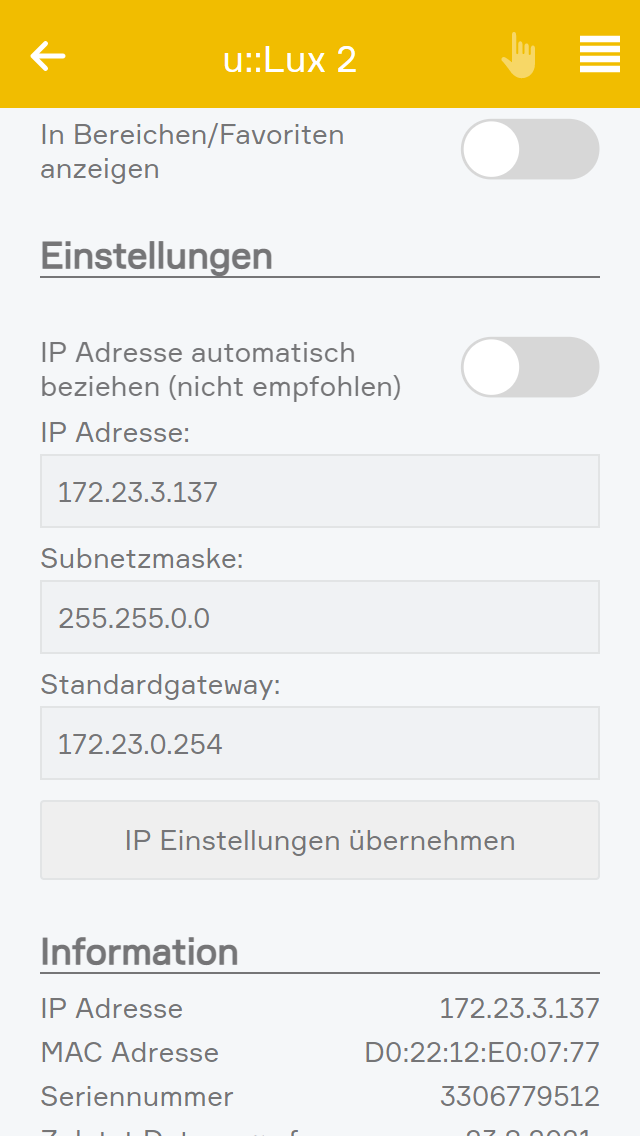640x1136 pixels.
Task: Click the 'Seriennummer' row label
Action: click(x=137, y=1096)
